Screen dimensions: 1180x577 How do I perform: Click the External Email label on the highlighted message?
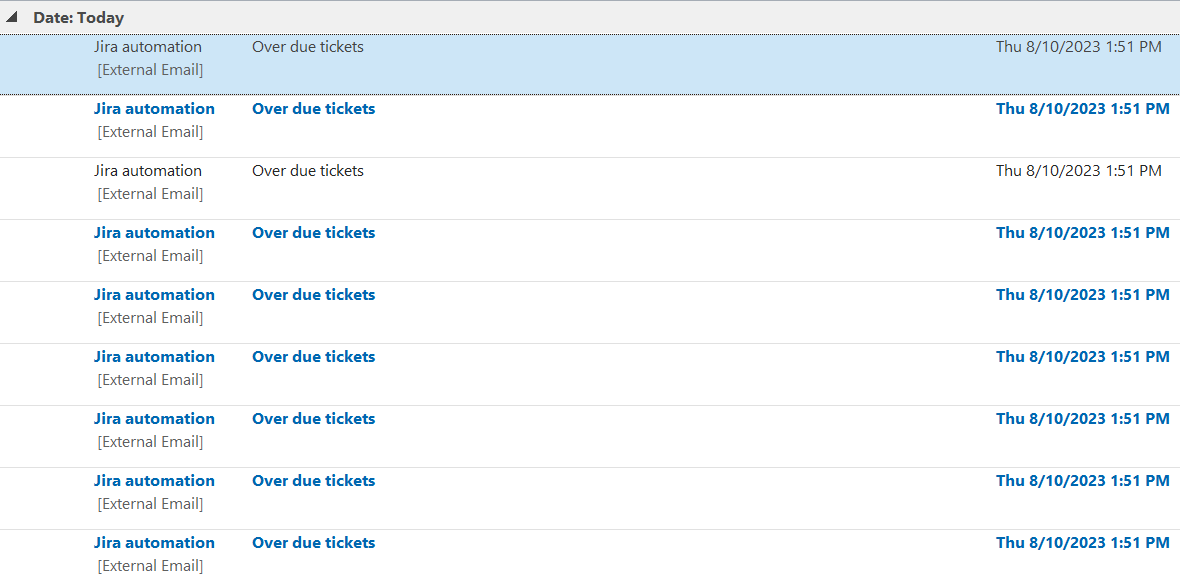150,69
